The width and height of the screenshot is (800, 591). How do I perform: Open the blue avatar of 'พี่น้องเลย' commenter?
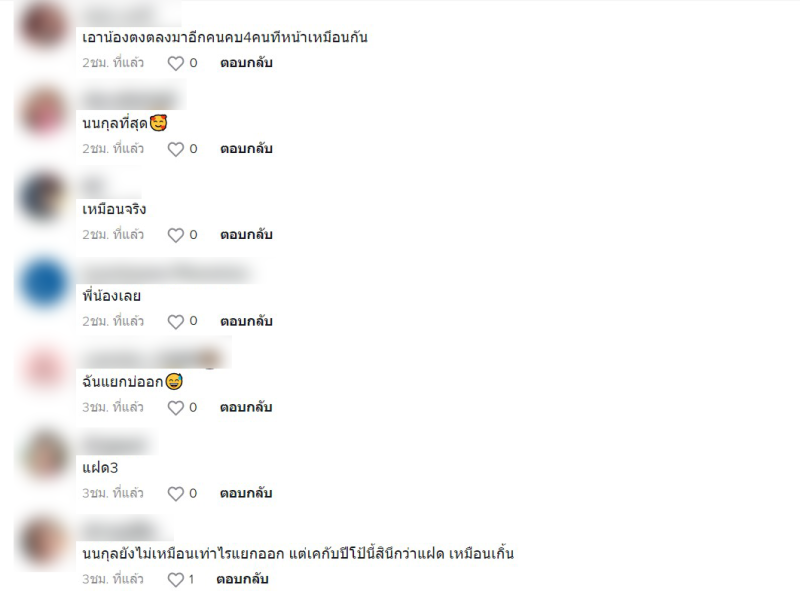point(44,283)
